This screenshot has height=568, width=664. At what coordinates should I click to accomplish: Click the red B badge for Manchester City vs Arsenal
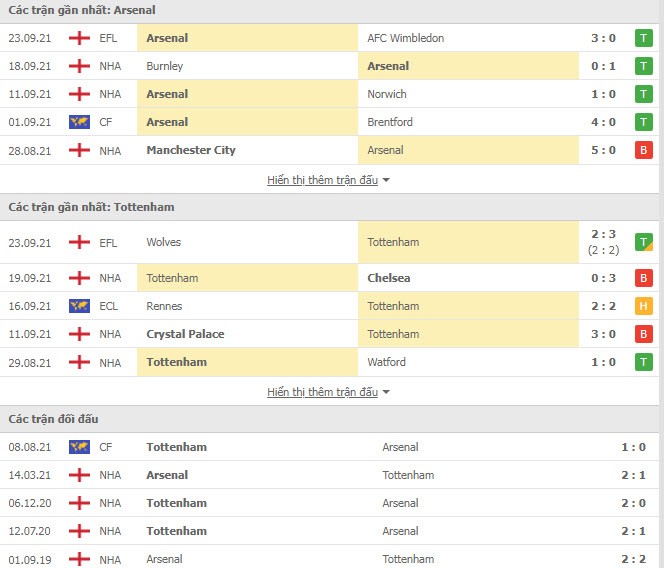pos(643,150)
